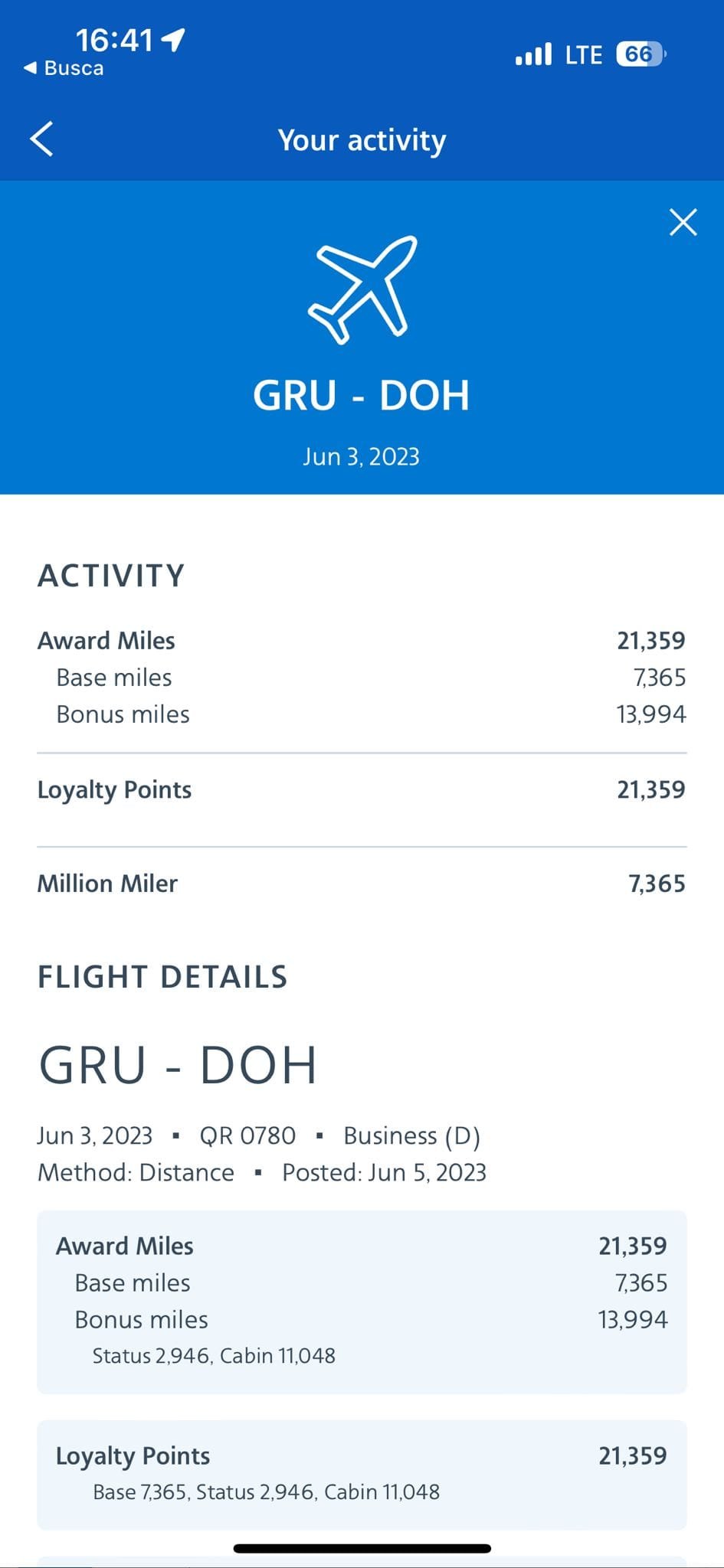Tap the home indicator bar at bottom
Image resolution: width=724 pixels, height=1568 pixels.
(x=362, y=1549)
